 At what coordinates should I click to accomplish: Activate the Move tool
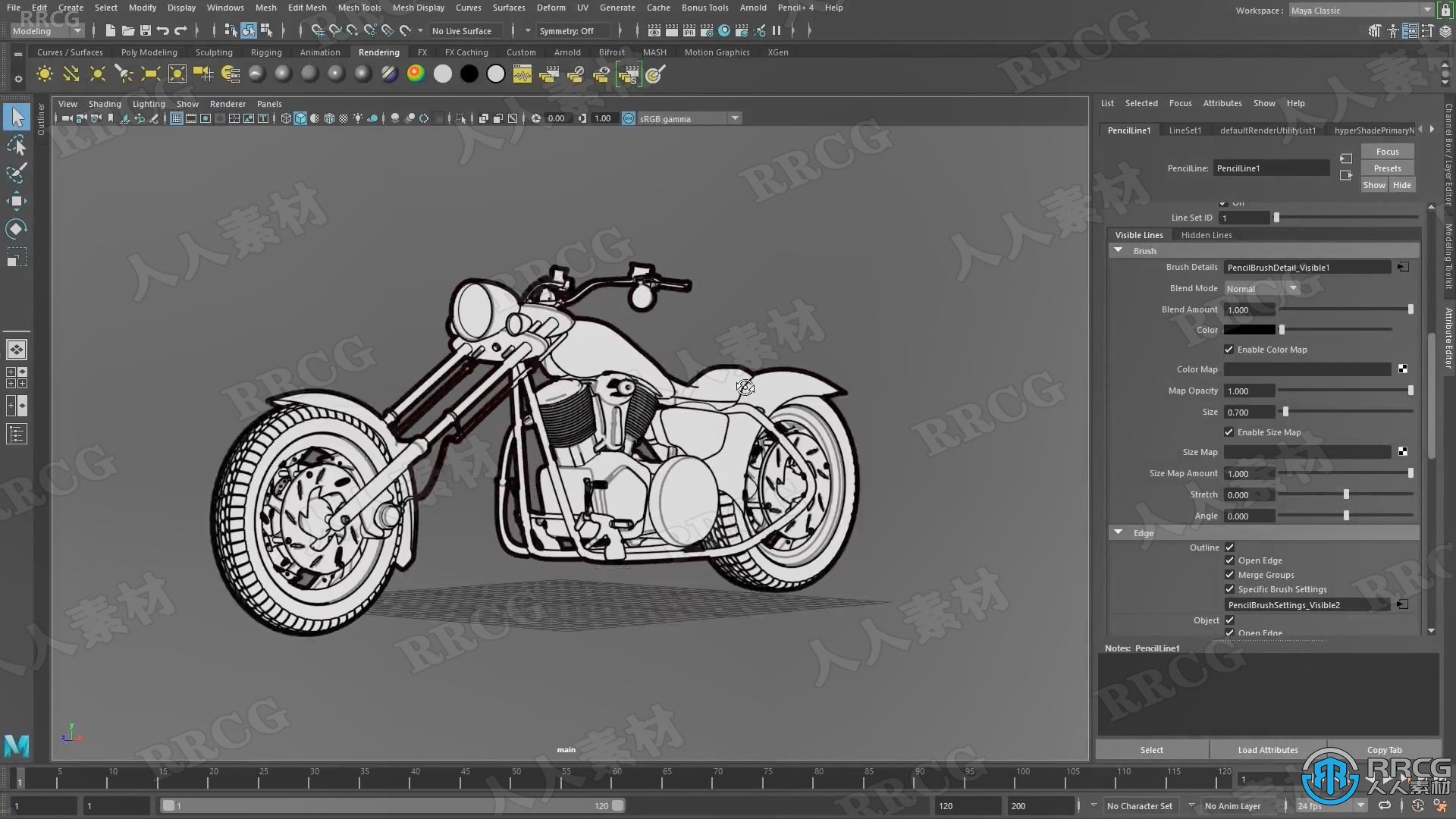(17, 201)
